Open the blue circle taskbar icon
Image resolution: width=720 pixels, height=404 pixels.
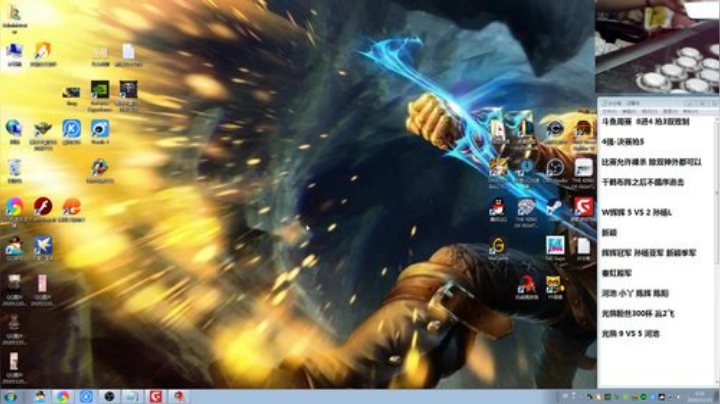[86, 397]
